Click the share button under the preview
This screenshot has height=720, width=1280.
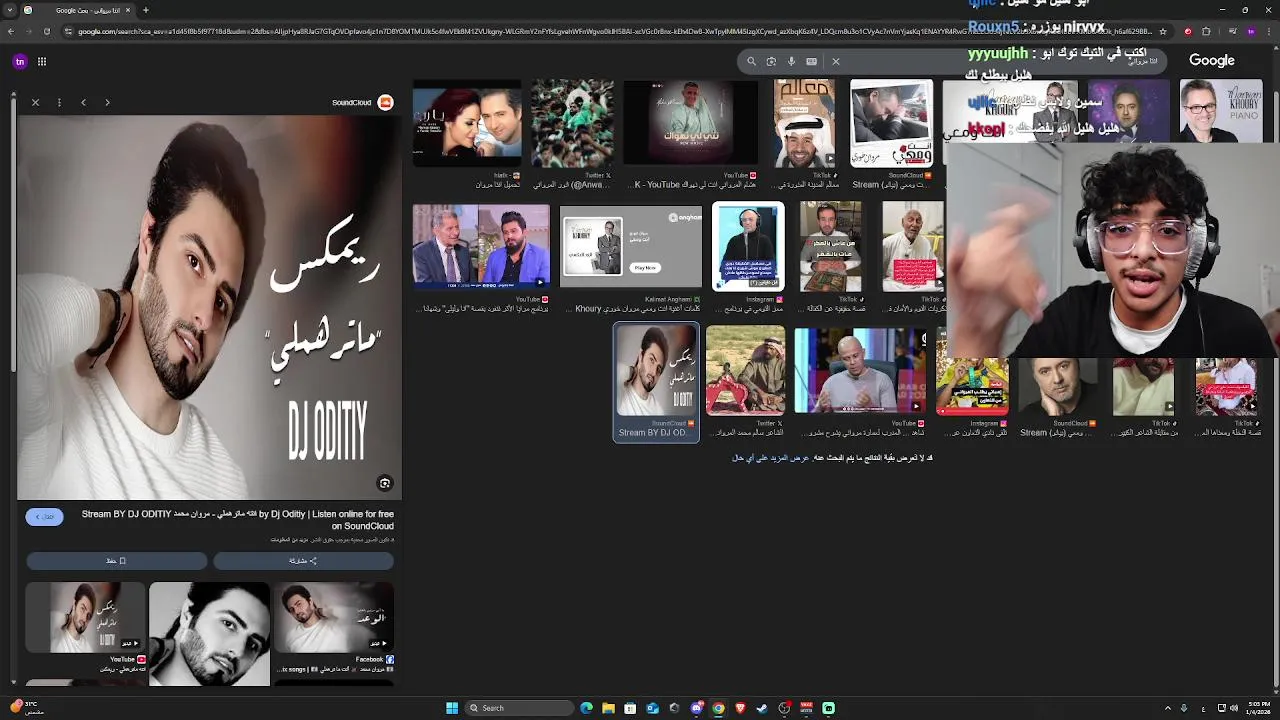tap(303, 561)
